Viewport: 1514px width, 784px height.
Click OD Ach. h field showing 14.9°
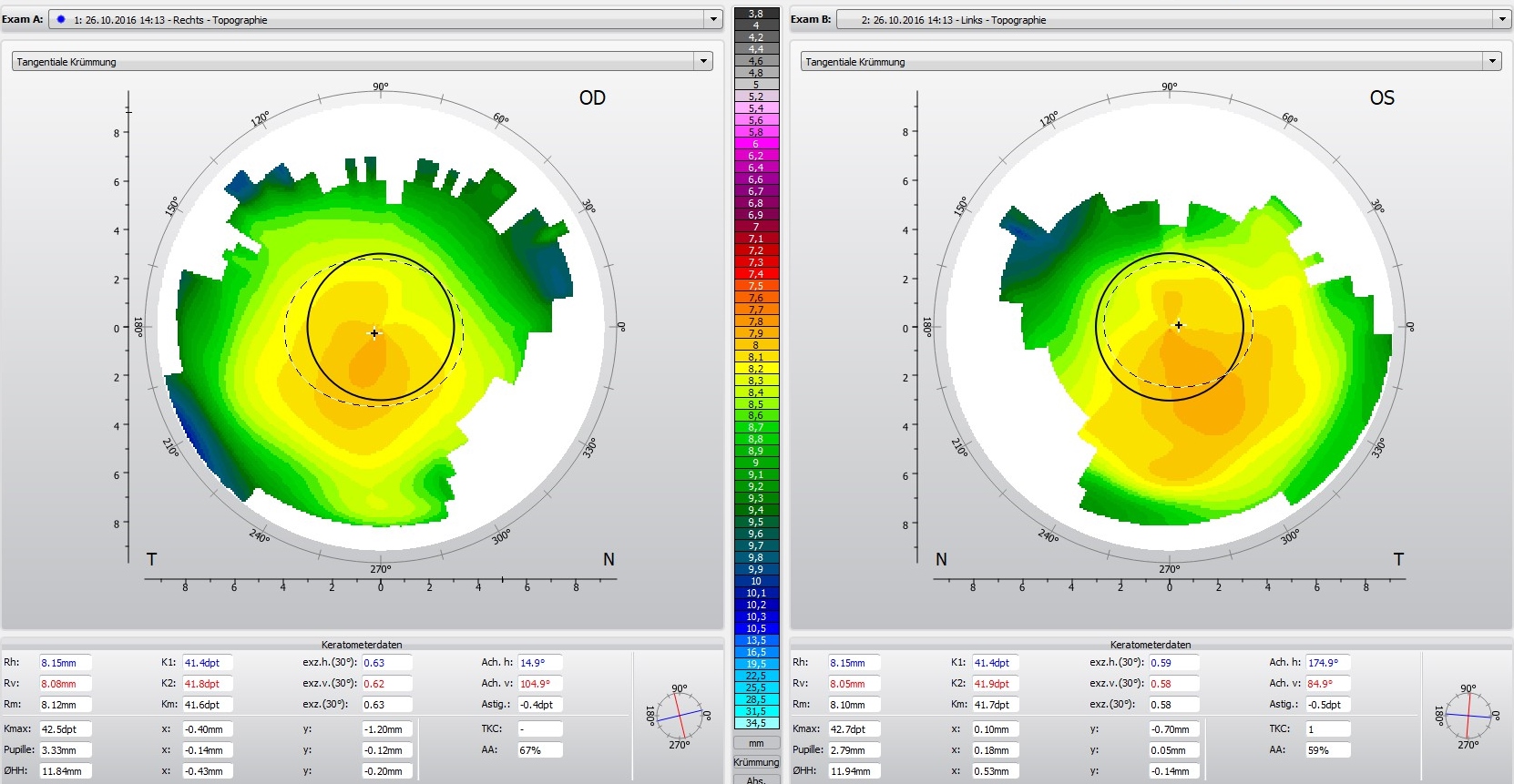coord(540,663)
